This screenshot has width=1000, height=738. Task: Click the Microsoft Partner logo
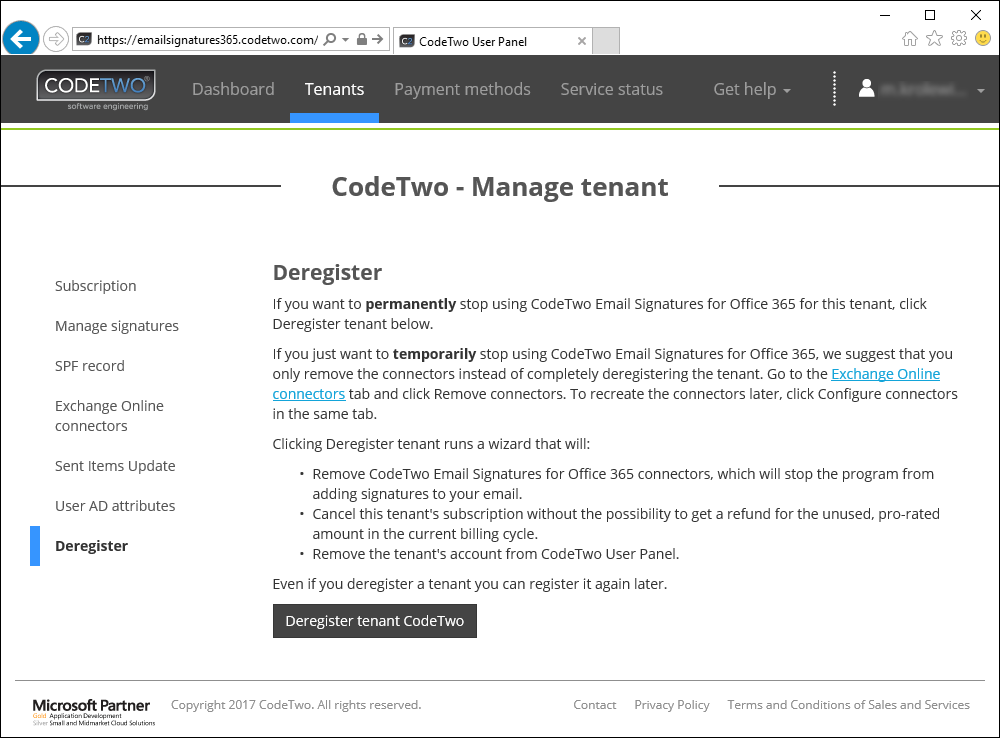pyautogui.click(x=94, y=712)
